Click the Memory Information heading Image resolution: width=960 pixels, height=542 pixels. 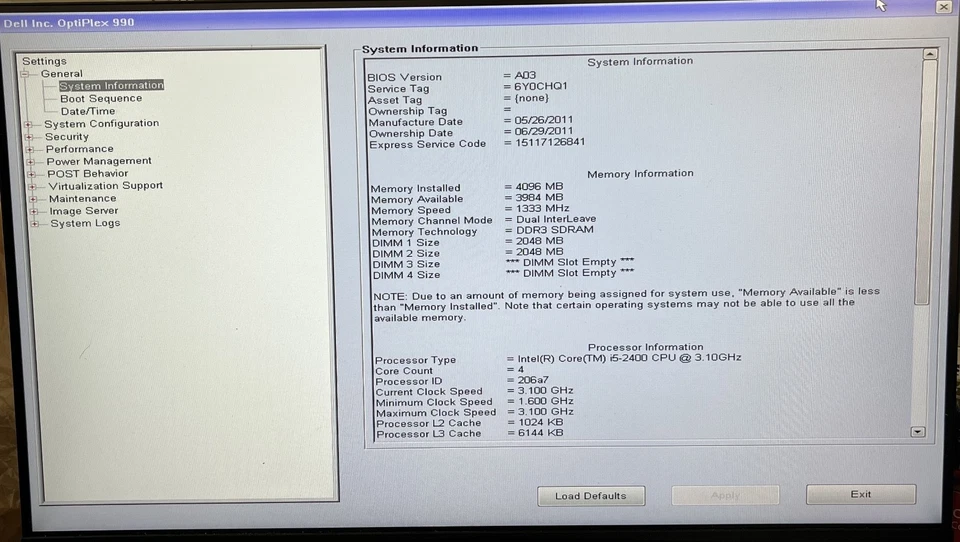[x=640, y=174]
